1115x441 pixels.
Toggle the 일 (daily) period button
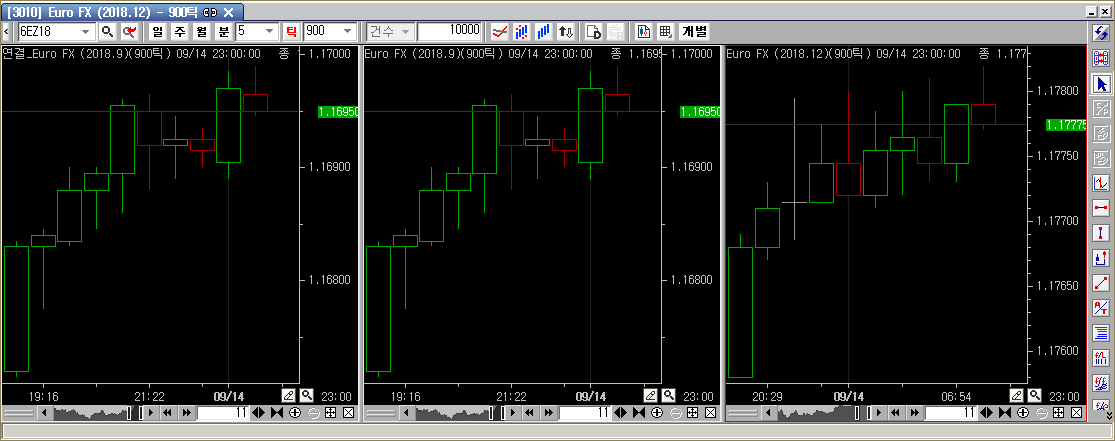[159, 31]
